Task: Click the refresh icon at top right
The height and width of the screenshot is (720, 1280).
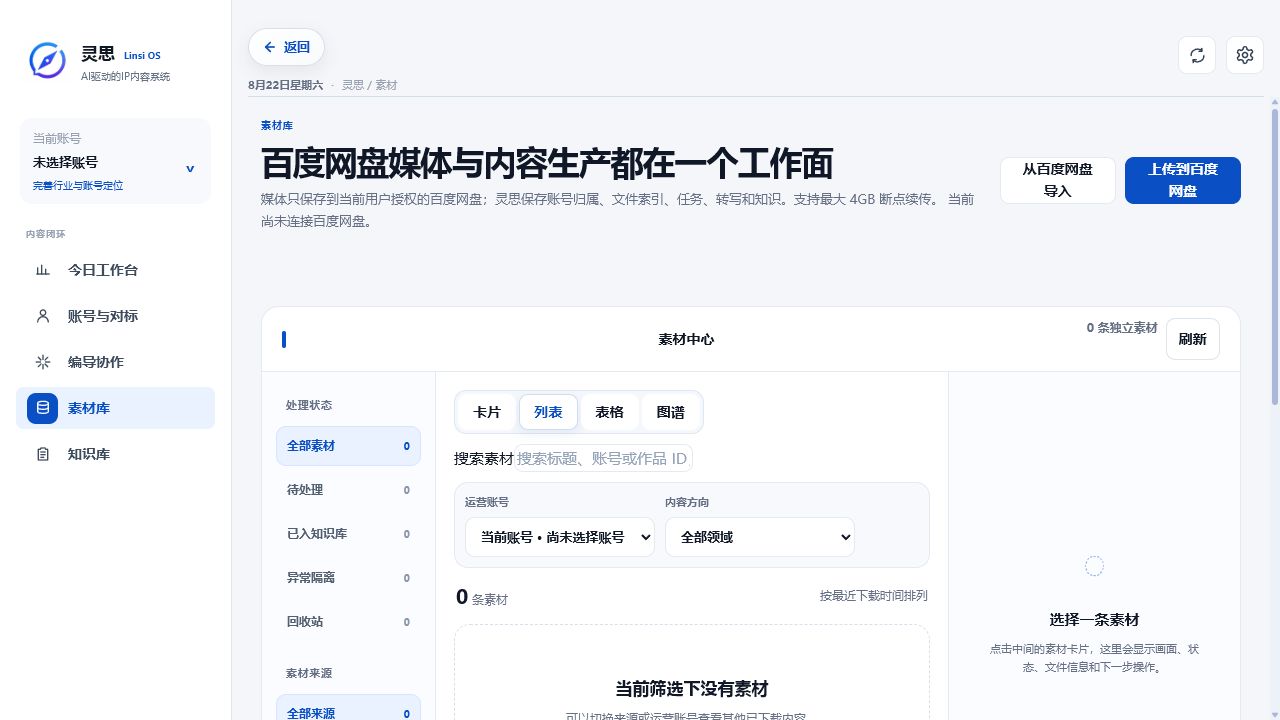Action: tap(1197, 55)
